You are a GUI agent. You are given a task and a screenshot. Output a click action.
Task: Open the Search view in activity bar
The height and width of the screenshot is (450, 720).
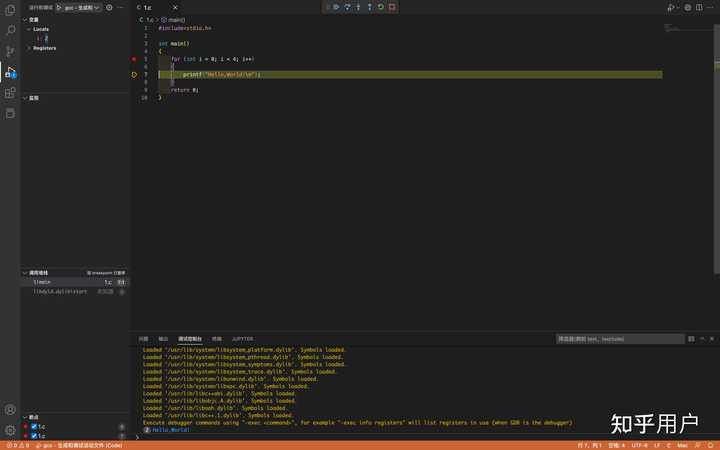[x=10, y=30]
